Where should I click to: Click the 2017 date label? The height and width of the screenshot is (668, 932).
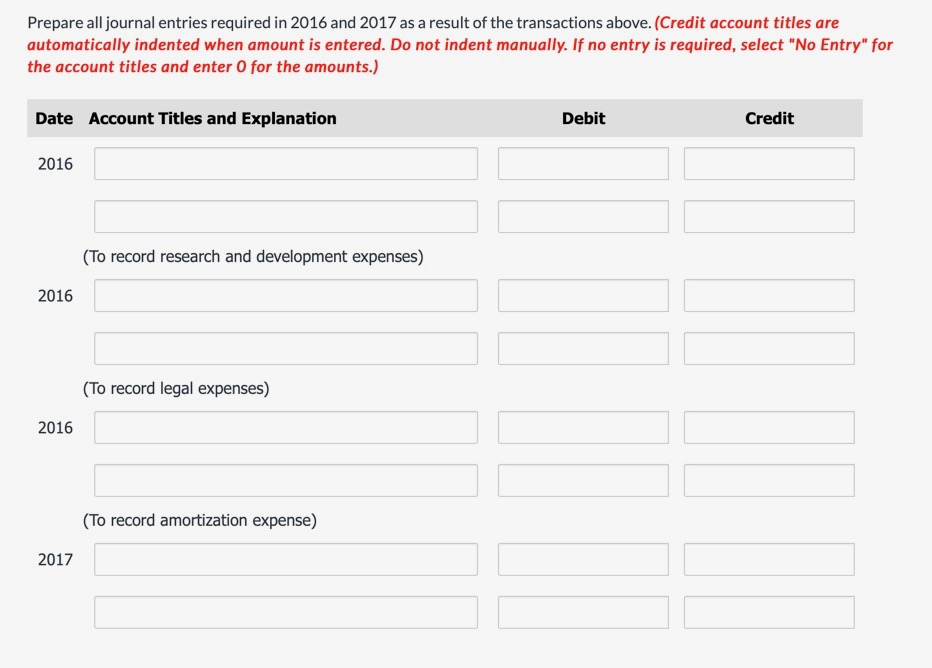55,559
